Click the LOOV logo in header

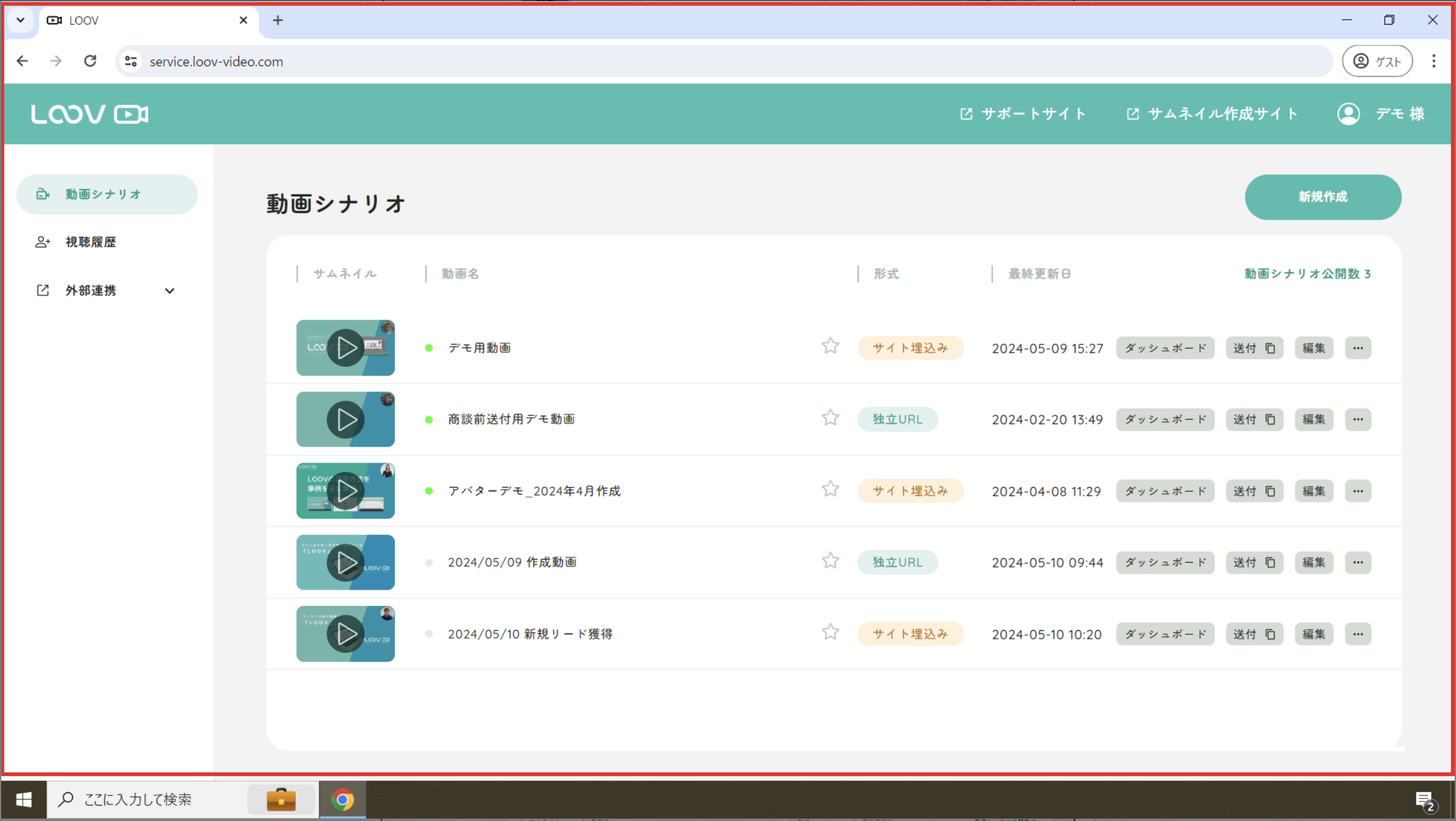pos(90,114)
